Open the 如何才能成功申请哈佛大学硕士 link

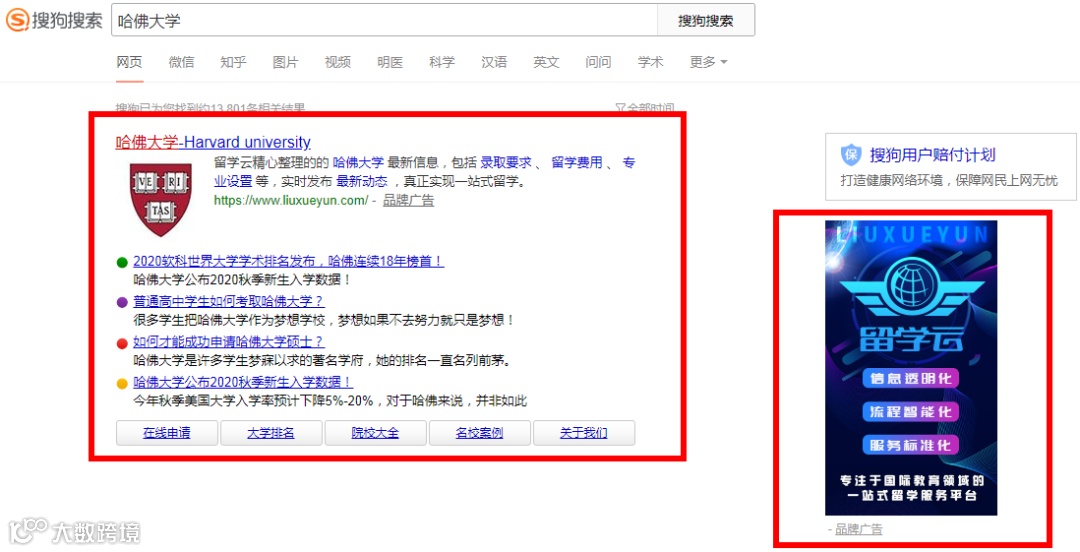228,342
